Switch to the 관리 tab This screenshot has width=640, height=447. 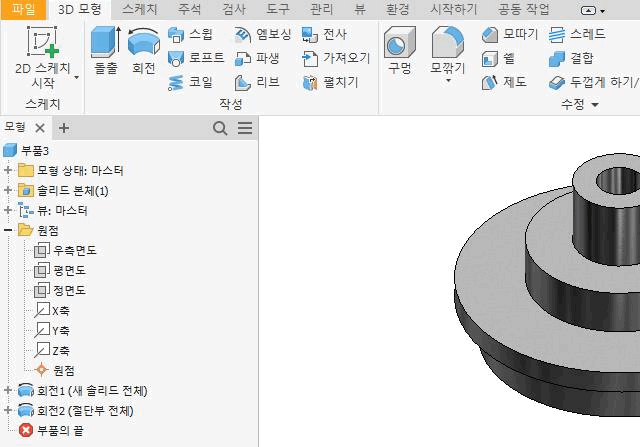click(x=321, y=9)
